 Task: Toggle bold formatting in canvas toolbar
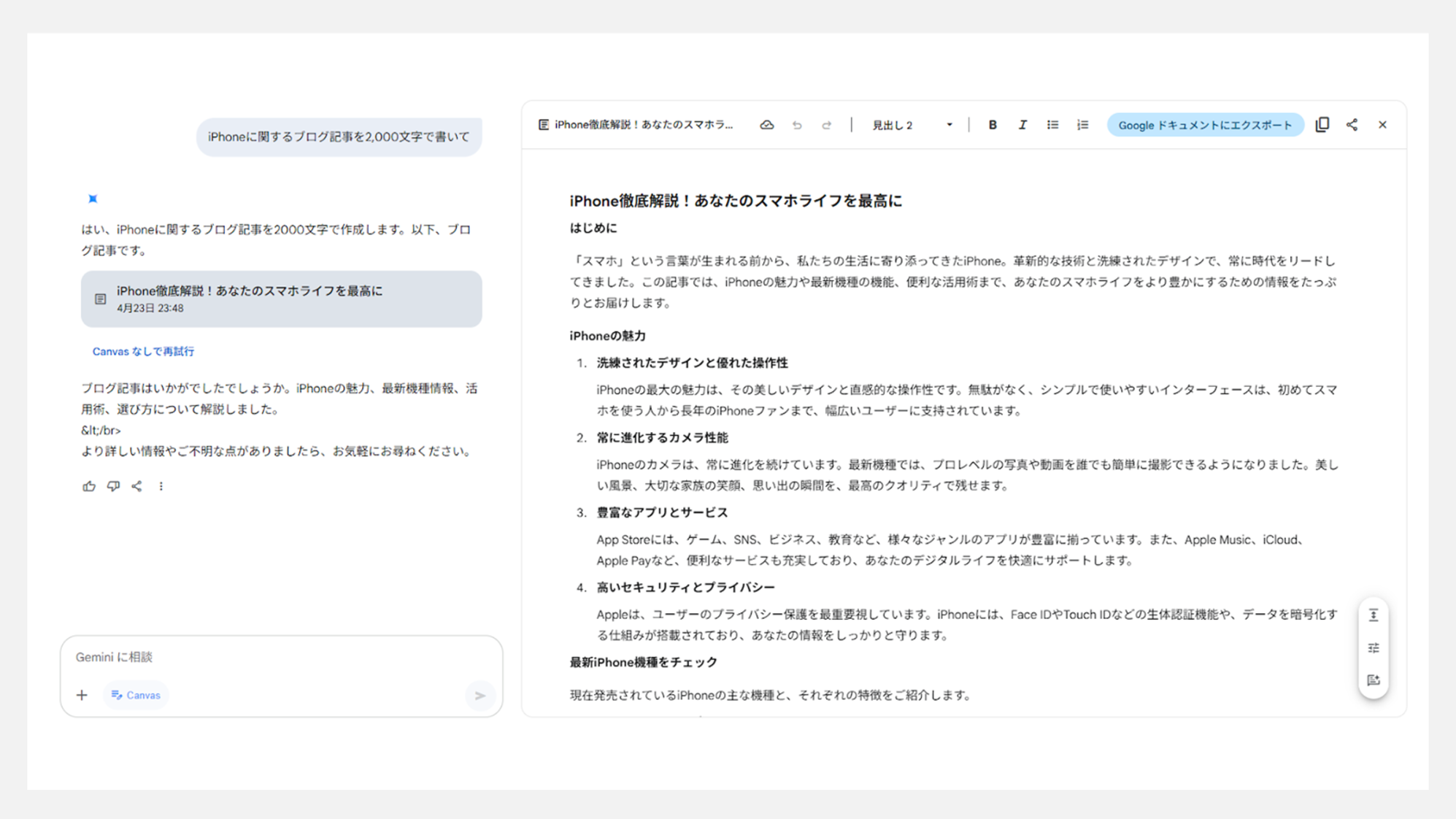tap(993, 125)
